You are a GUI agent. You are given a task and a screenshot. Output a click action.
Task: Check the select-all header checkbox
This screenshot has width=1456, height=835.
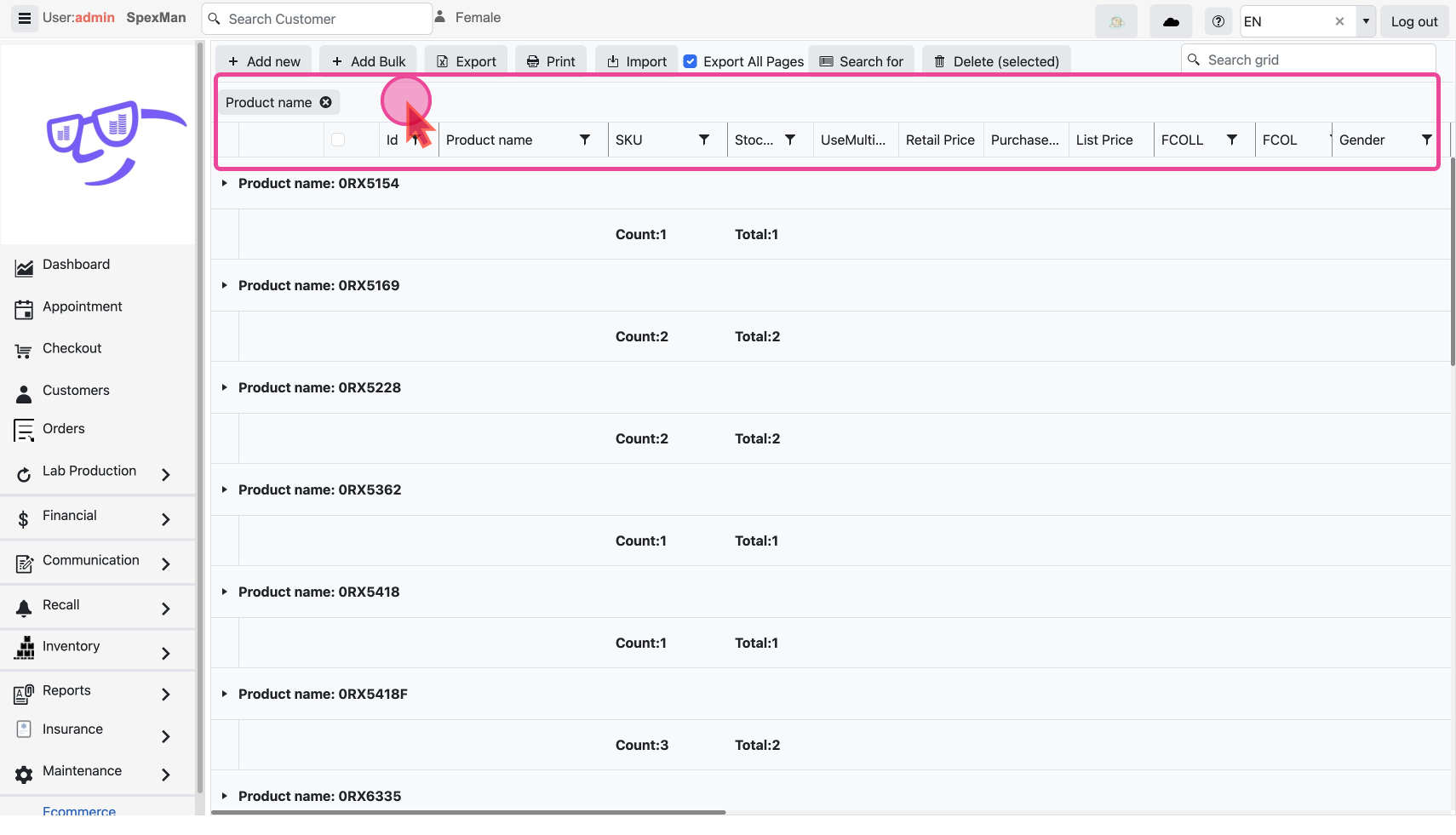[338, 140]
